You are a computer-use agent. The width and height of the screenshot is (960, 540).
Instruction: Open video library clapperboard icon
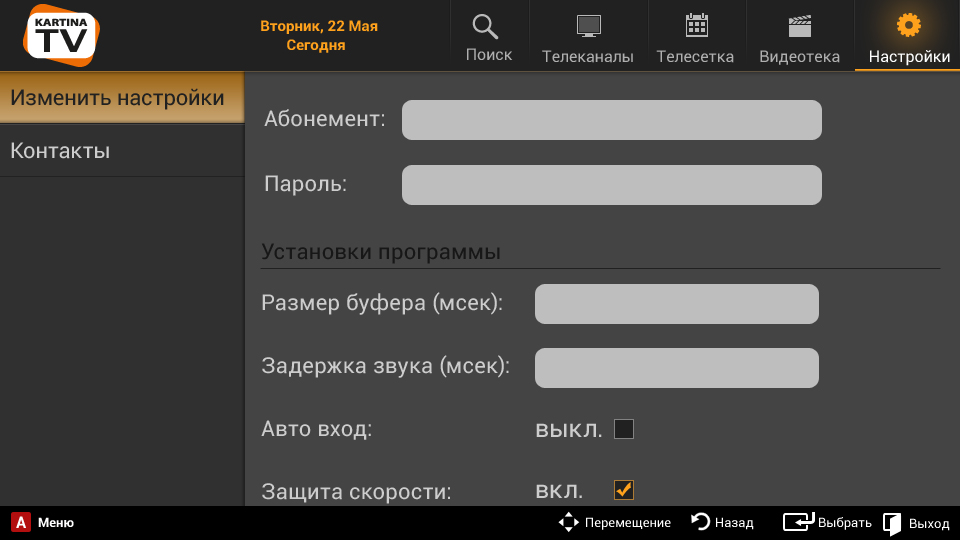click(x=799, y=27)
